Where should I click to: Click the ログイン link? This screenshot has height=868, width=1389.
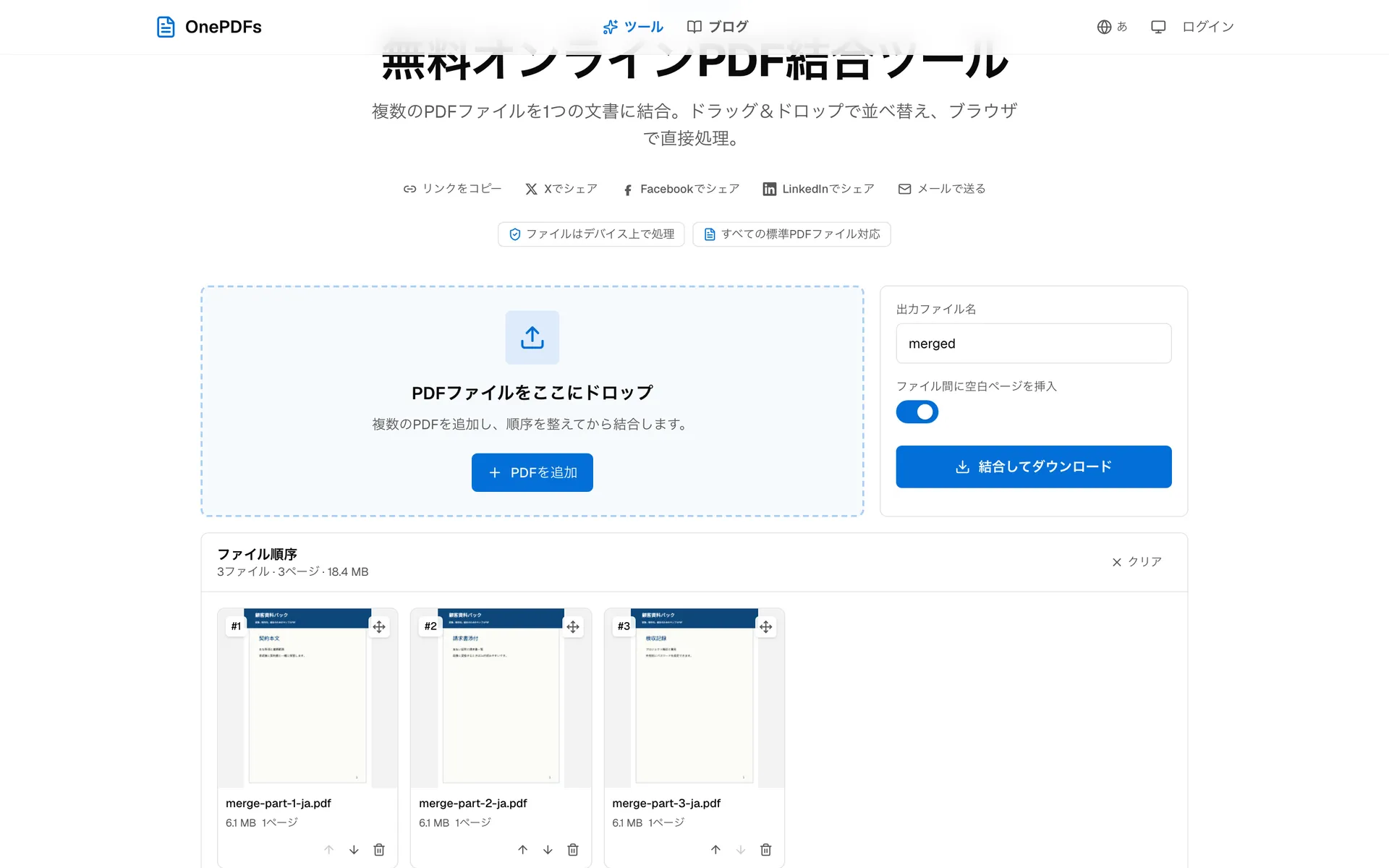pos(1207,27)
